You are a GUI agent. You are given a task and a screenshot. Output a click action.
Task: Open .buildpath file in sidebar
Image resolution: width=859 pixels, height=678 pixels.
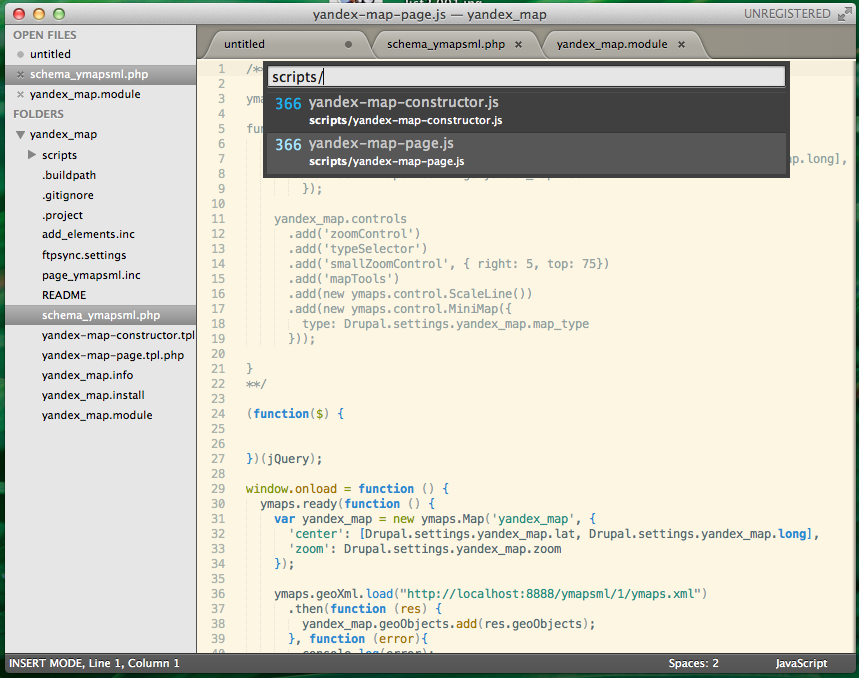(69, 175)
